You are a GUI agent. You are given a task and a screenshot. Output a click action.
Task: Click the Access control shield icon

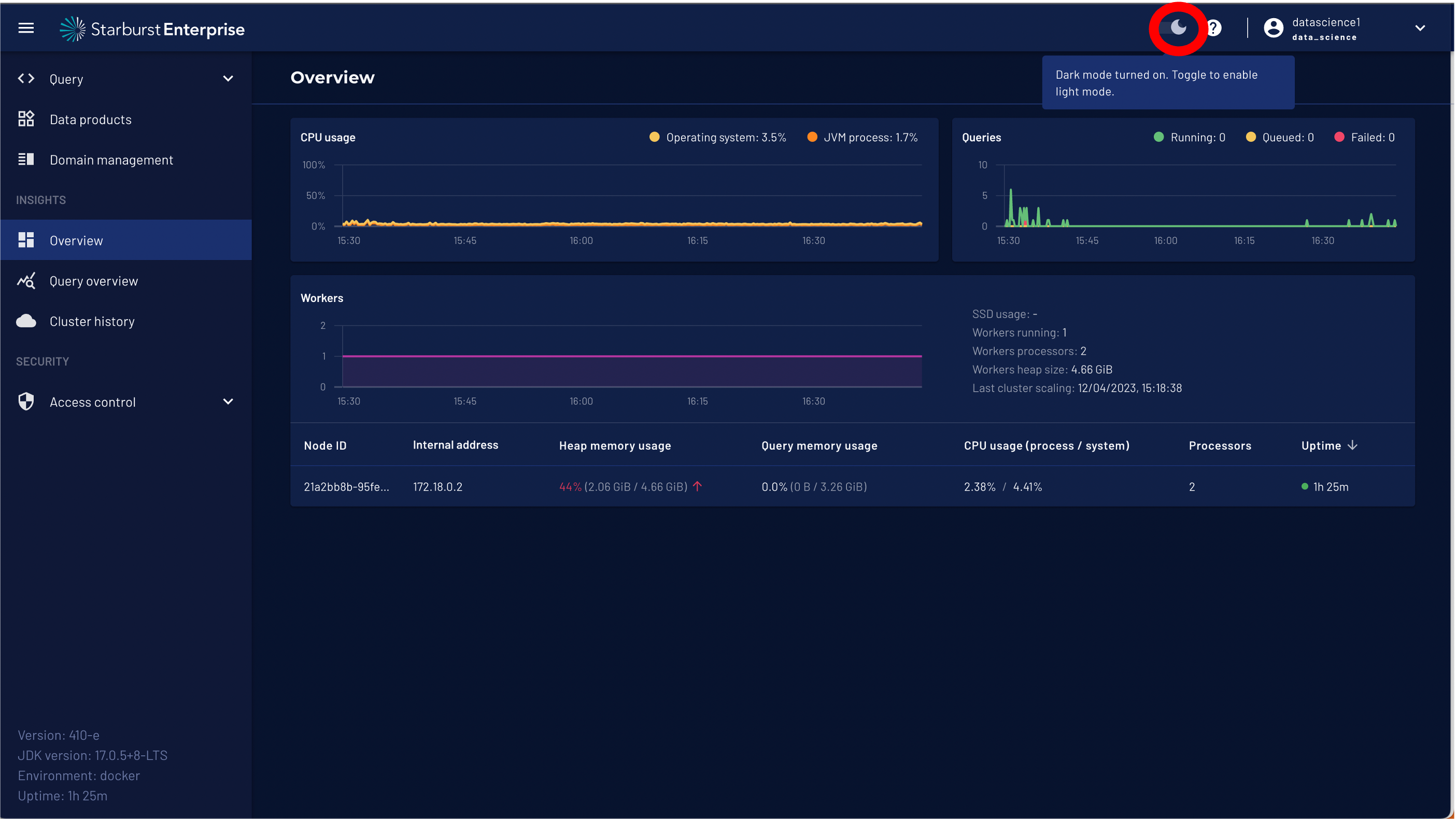[x=26, y=401]
